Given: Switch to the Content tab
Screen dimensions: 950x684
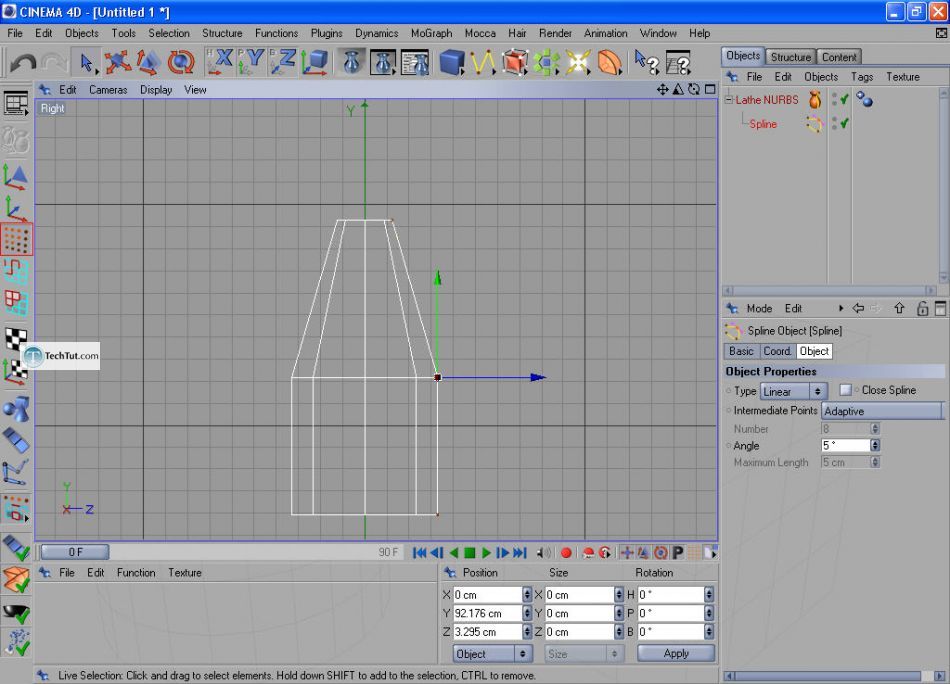Looking at the screenshot, I should coord(839,57).
